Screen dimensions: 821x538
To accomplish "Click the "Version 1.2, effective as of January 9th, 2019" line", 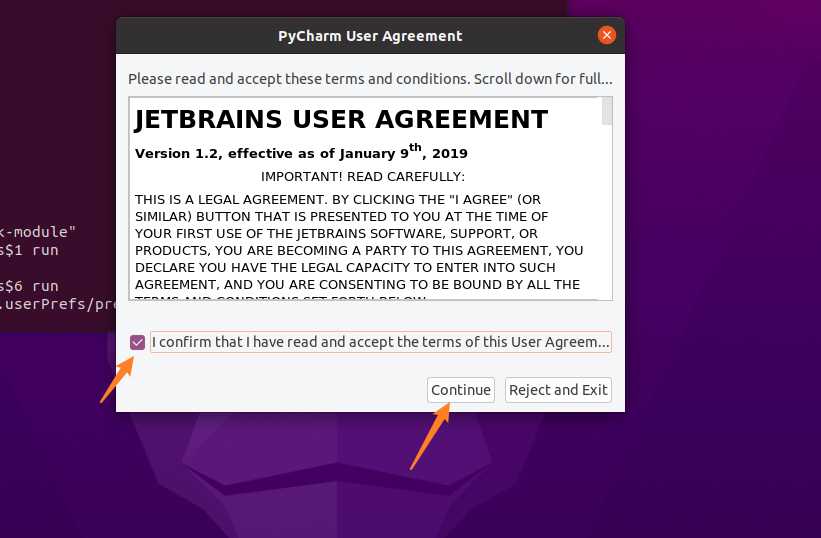I will [301, 152].
